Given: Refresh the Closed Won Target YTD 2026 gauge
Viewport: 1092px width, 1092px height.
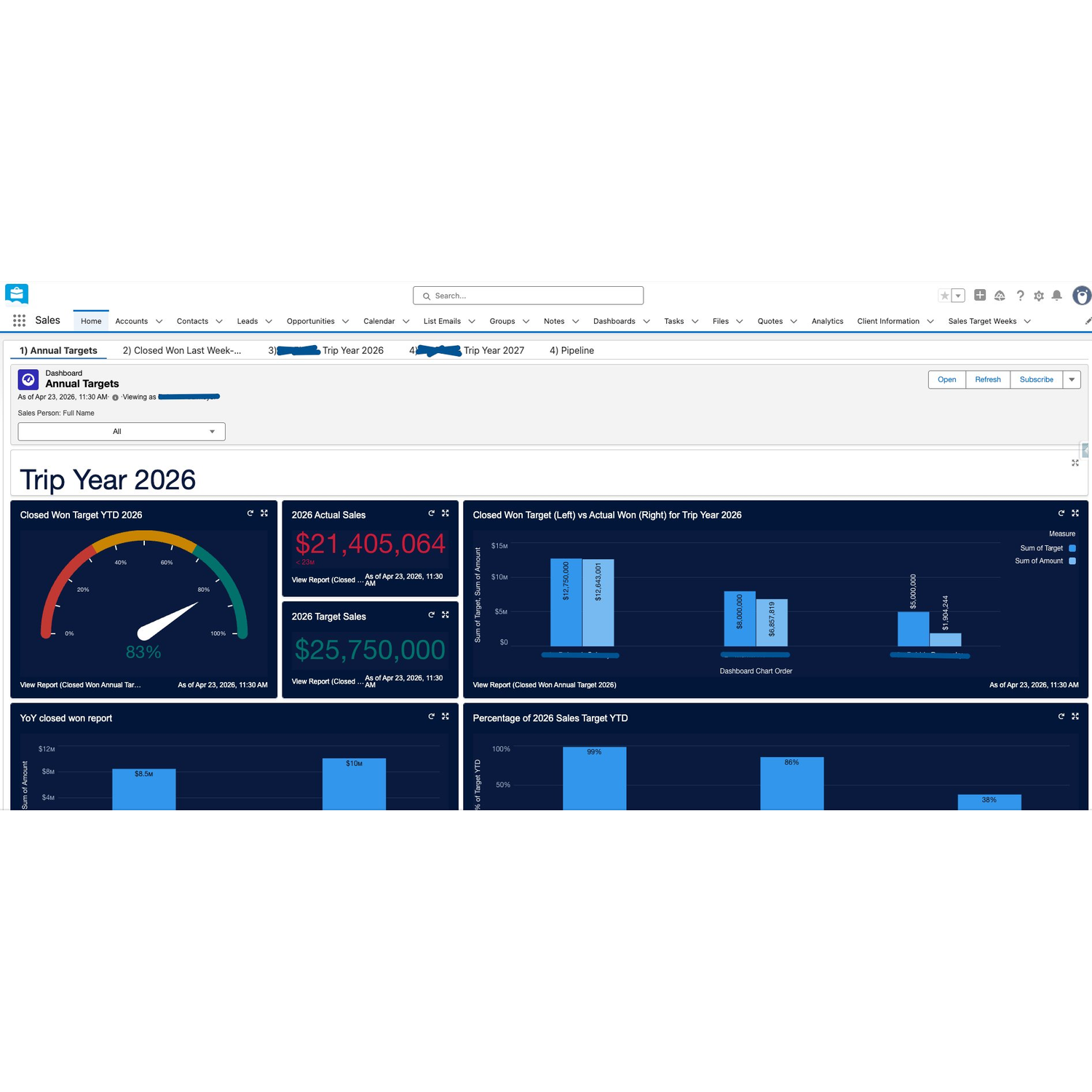Looking at the screenshot, I should [250, 513].
